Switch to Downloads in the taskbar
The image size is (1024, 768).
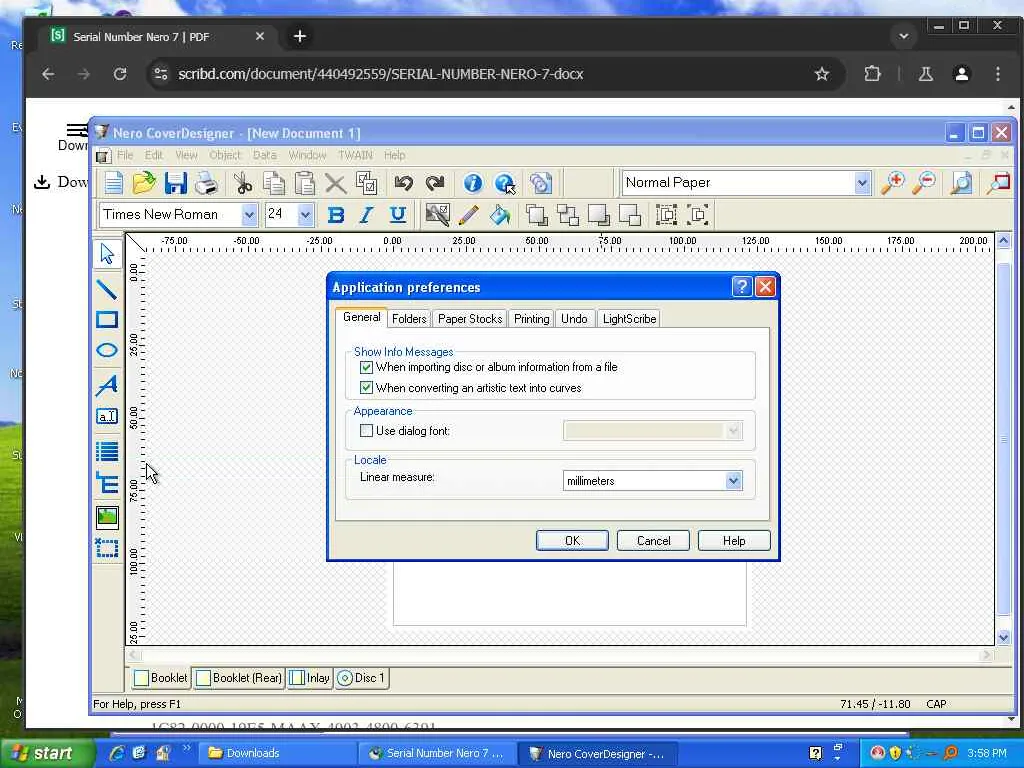(x=279, y=753)
